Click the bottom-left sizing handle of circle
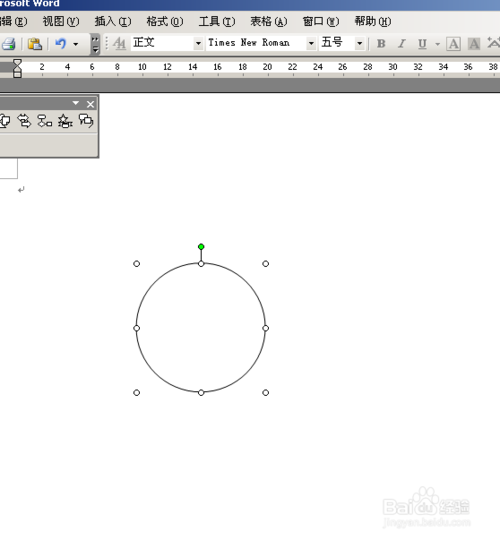Viewport: 500px width, 540px height. pyautogui.click(x=136, y=393)
